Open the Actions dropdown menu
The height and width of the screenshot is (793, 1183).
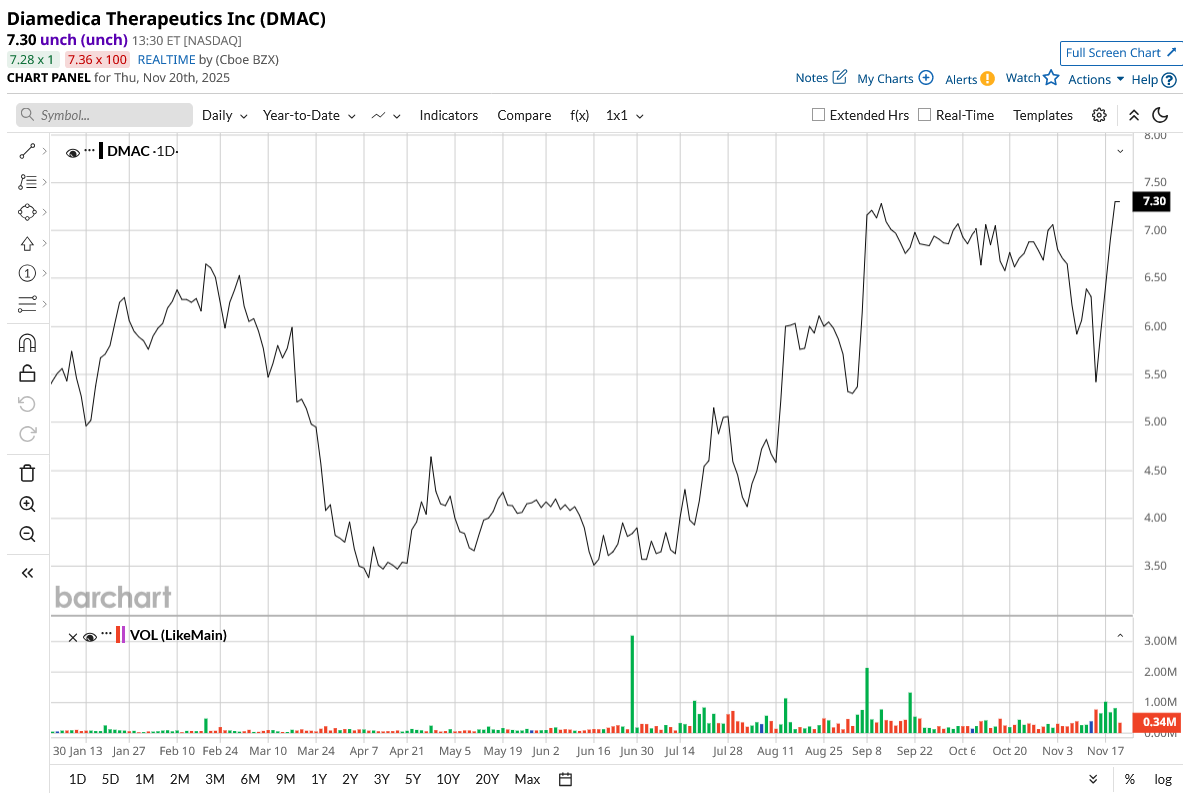tap(1096, 79)
